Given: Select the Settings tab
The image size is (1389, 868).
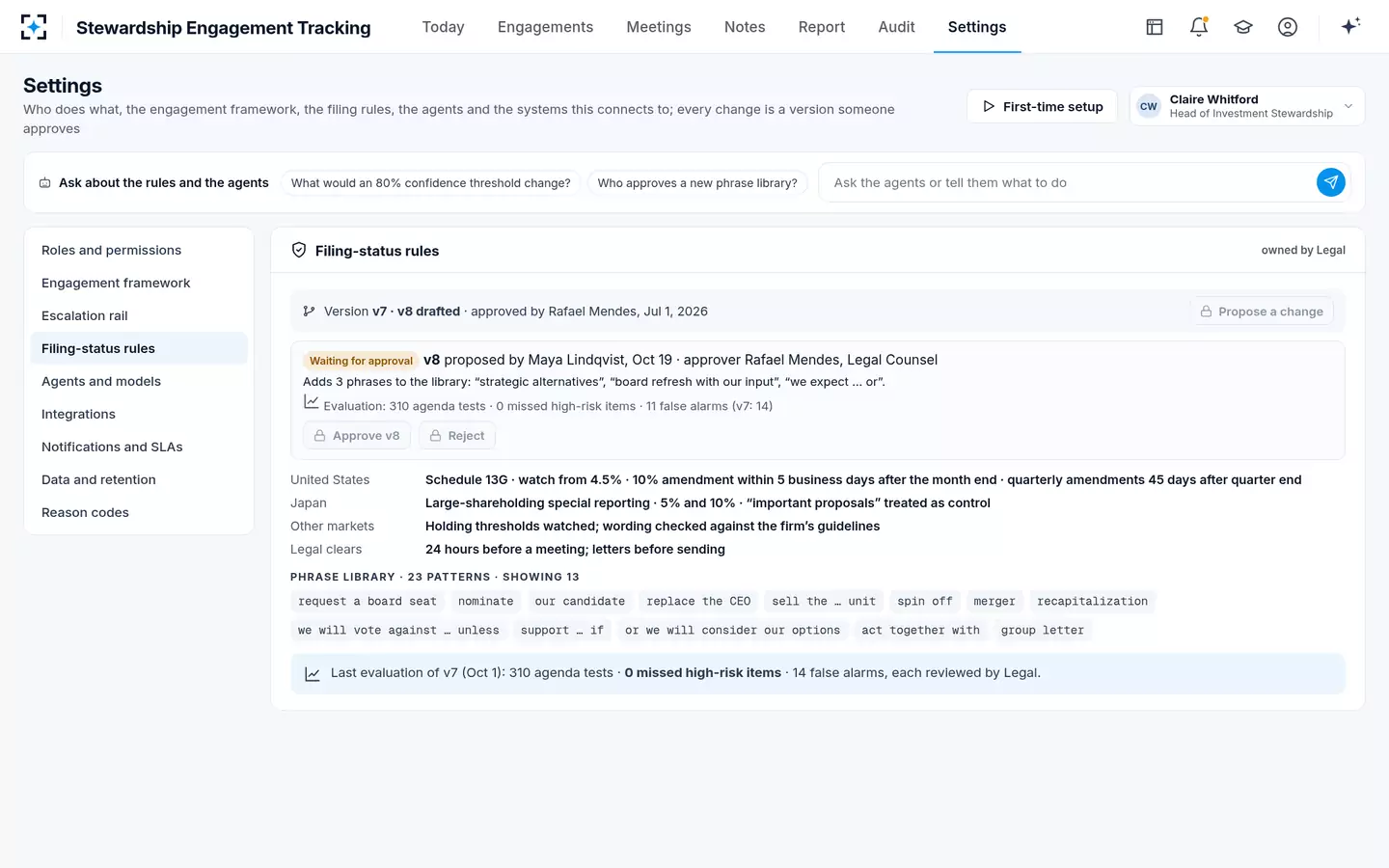Looking at the screenshot, I should click(977, 27).
